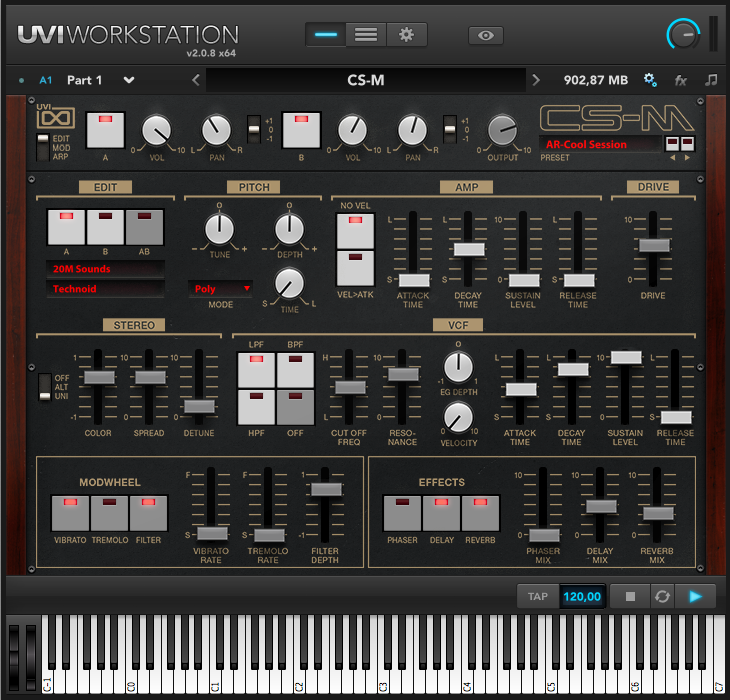Open the AR-Cool Session preset menu

pyautogui.click(x=600, y=144)
